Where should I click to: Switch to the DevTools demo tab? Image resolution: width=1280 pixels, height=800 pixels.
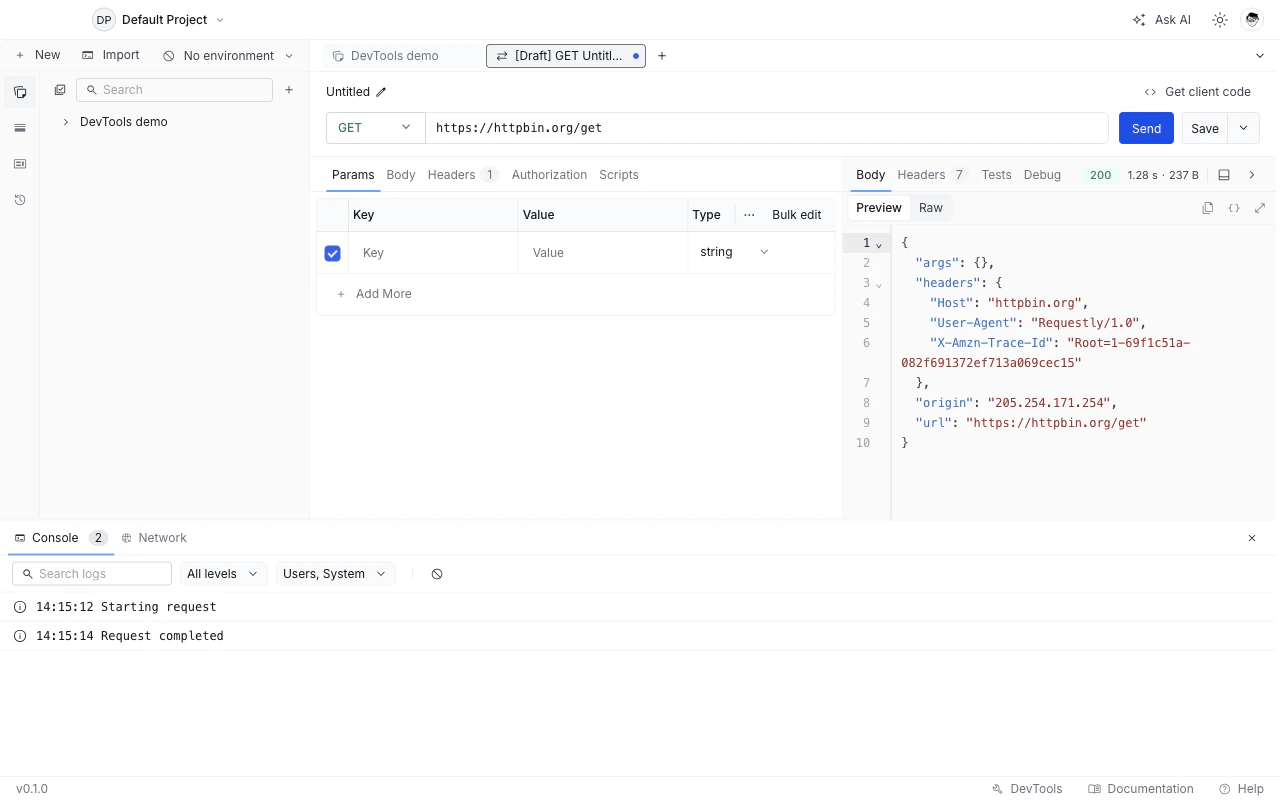click(394, 56)
